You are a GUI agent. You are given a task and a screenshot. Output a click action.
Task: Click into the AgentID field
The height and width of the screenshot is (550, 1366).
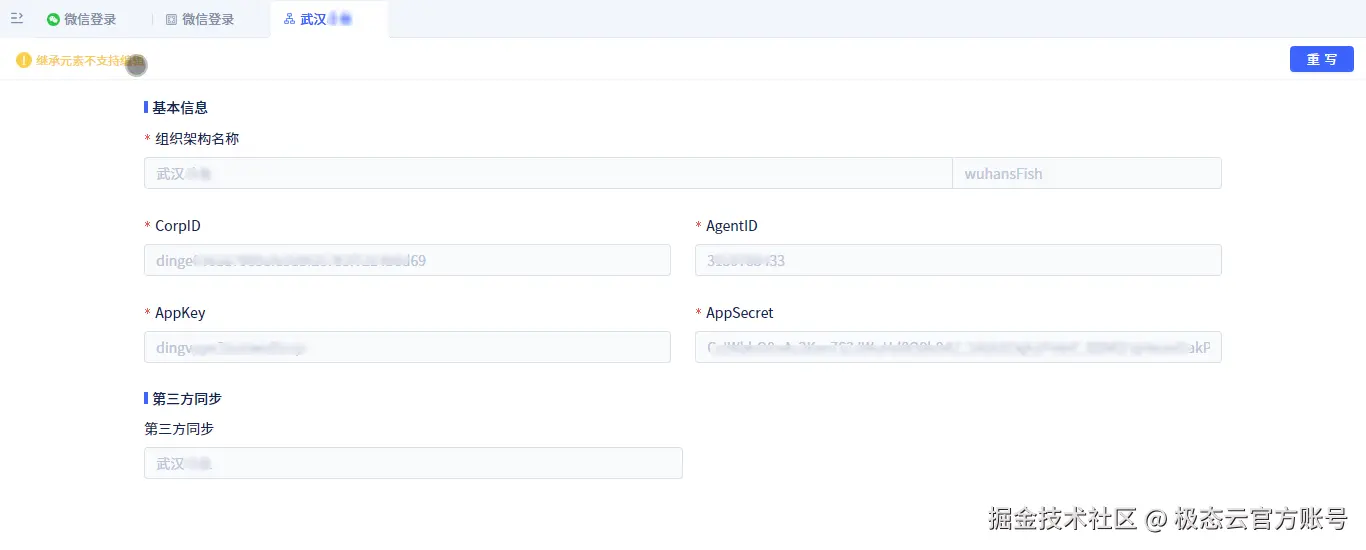(x=957, y=260)
